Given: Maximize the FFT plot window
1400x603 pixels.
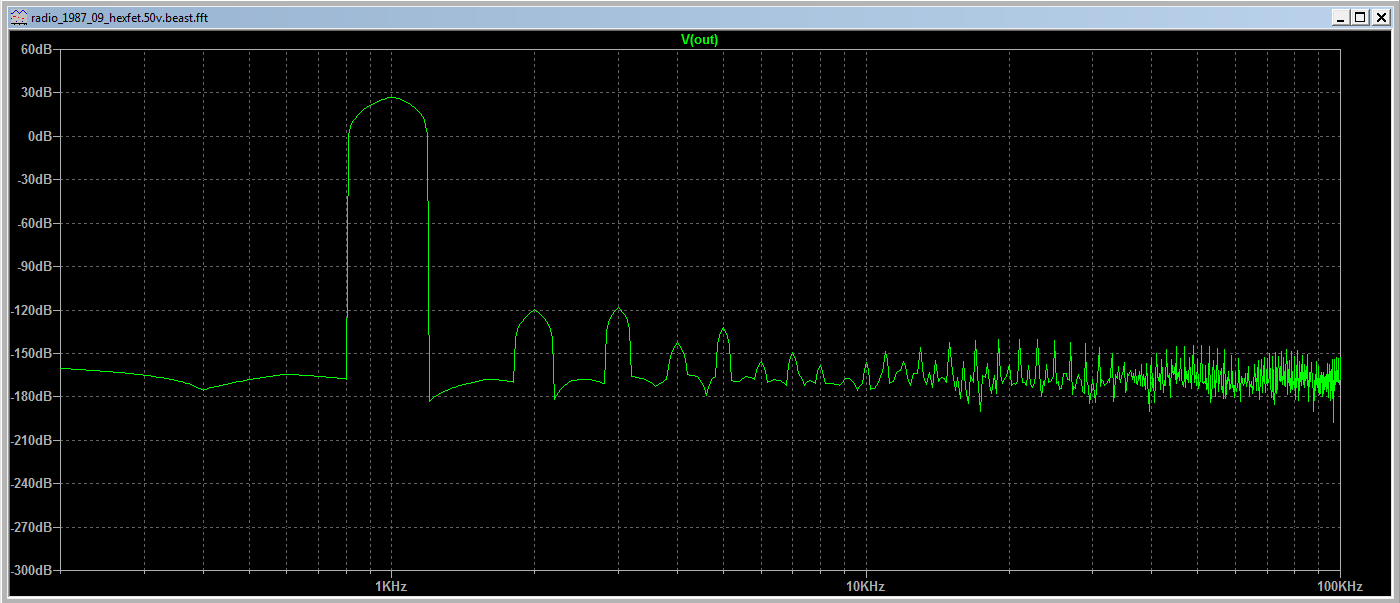Looking at the screenshot, I should click(1360, 17).
